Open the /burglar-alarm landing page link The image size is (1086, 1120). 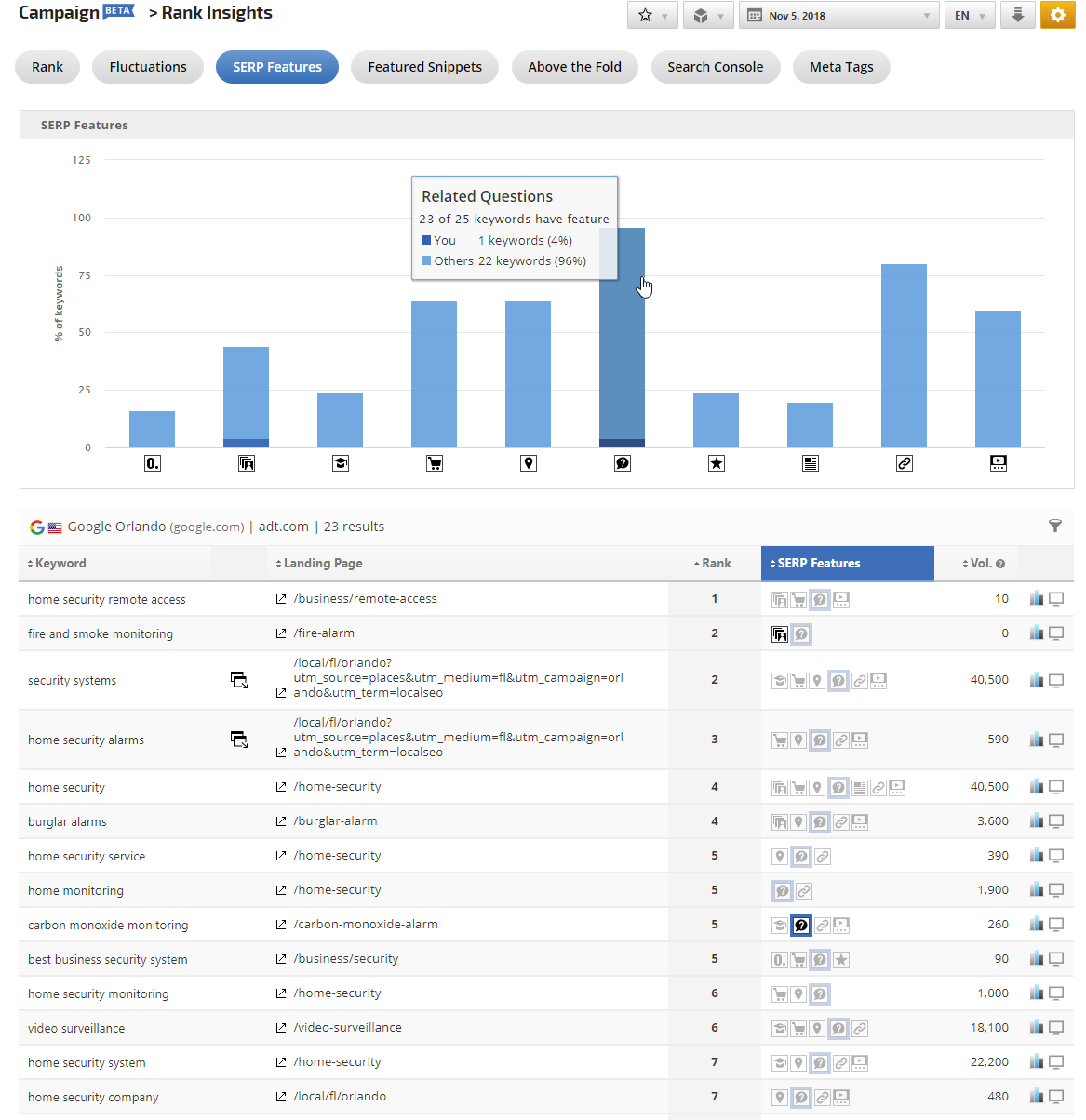point(335,821)
